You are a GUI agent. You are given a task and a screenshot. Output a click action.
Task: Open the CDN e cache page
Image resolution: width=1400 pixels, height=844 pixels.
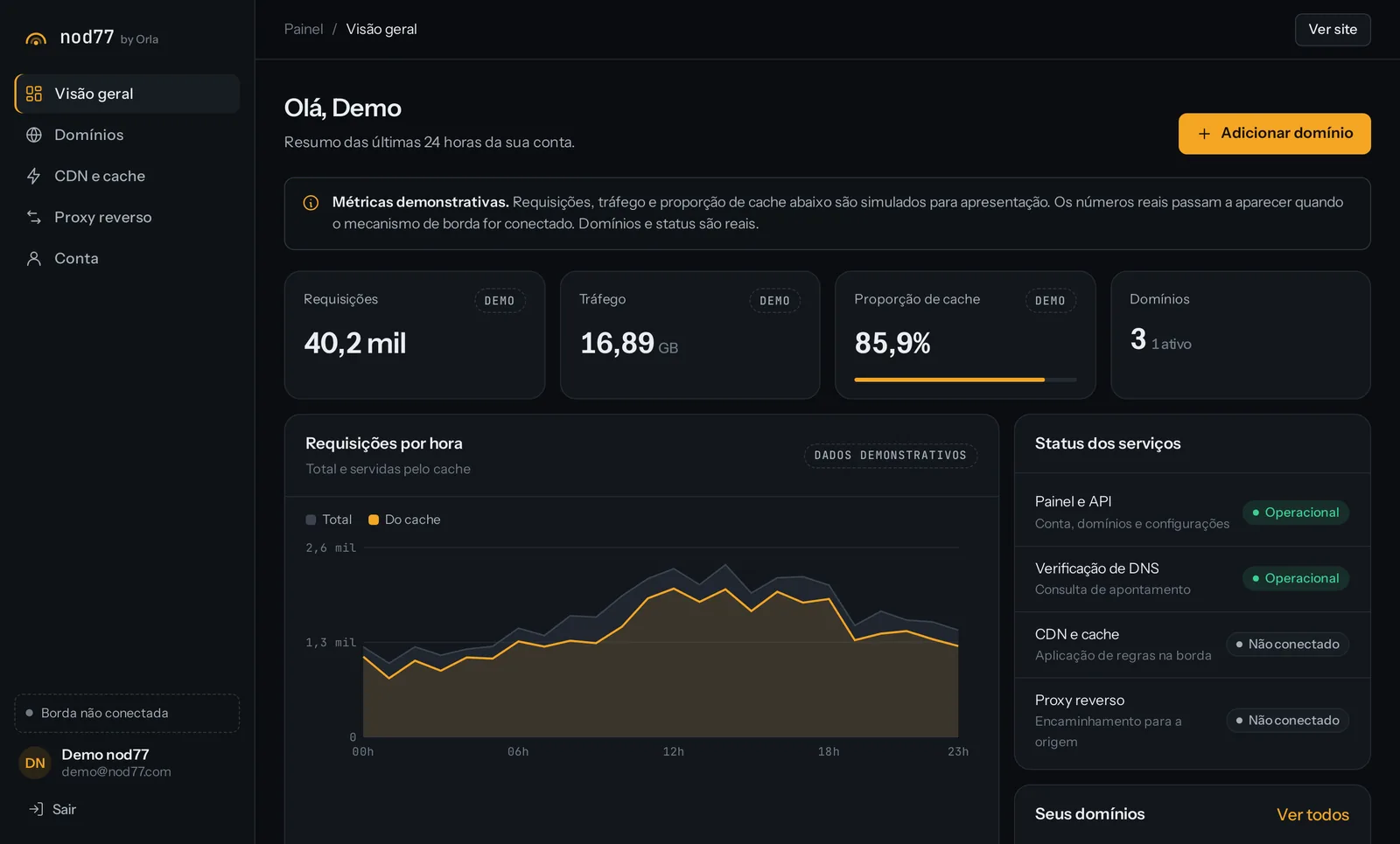click(x=127, y=176)
